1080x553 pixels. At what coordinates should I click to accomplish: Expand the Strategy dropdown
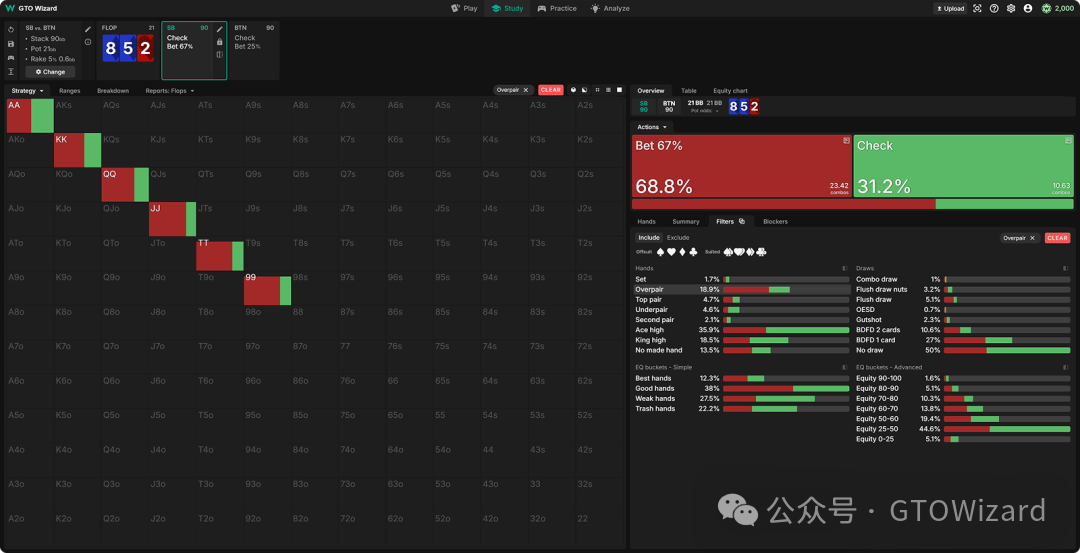click(x=28, y=91)
